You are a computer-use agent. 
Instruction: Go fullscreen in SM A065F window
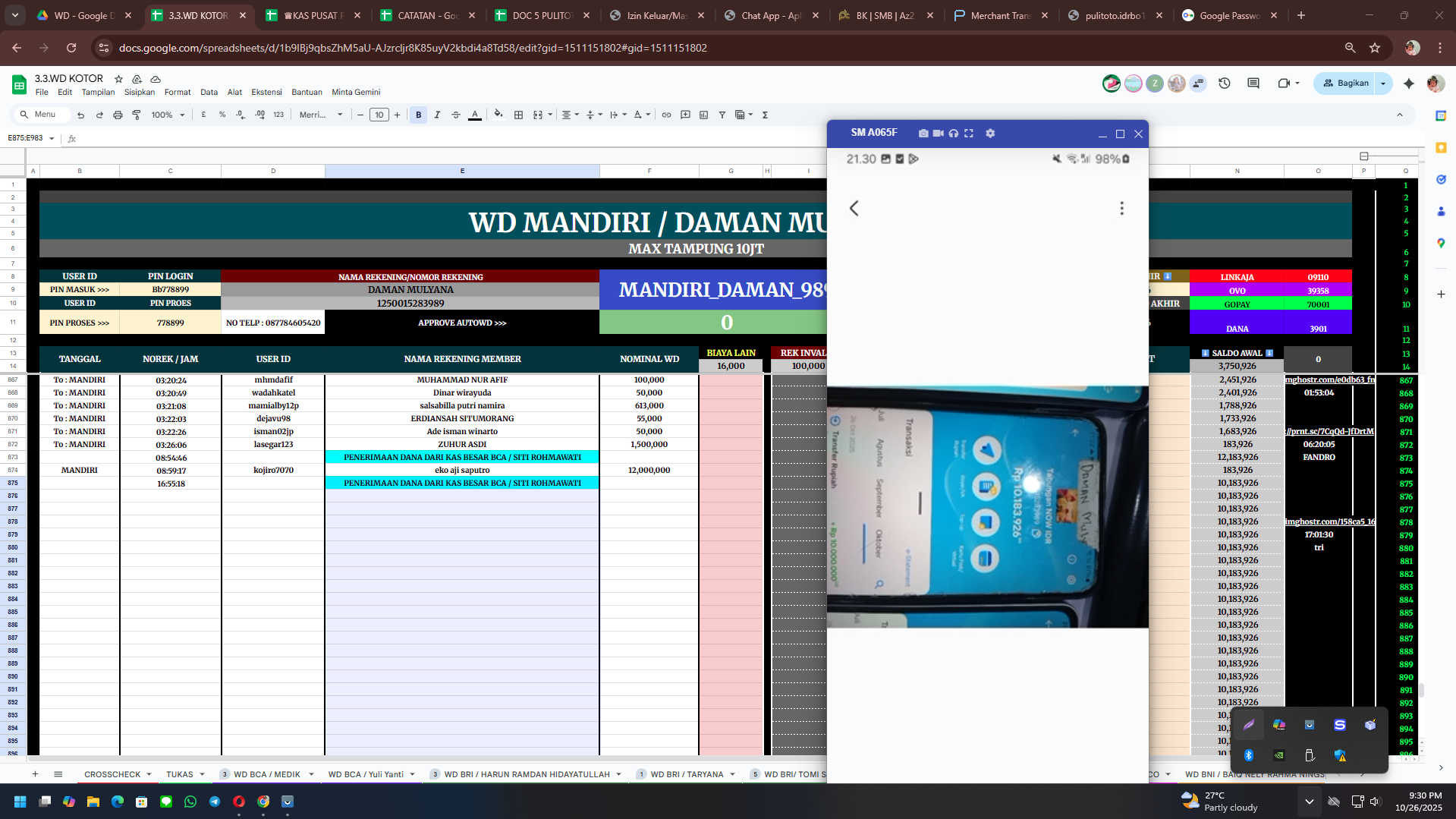[969, 134]
